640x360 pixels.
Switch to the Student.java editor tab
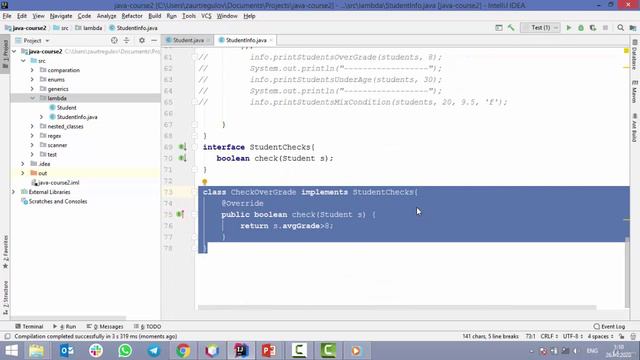(x=188, y=40)
